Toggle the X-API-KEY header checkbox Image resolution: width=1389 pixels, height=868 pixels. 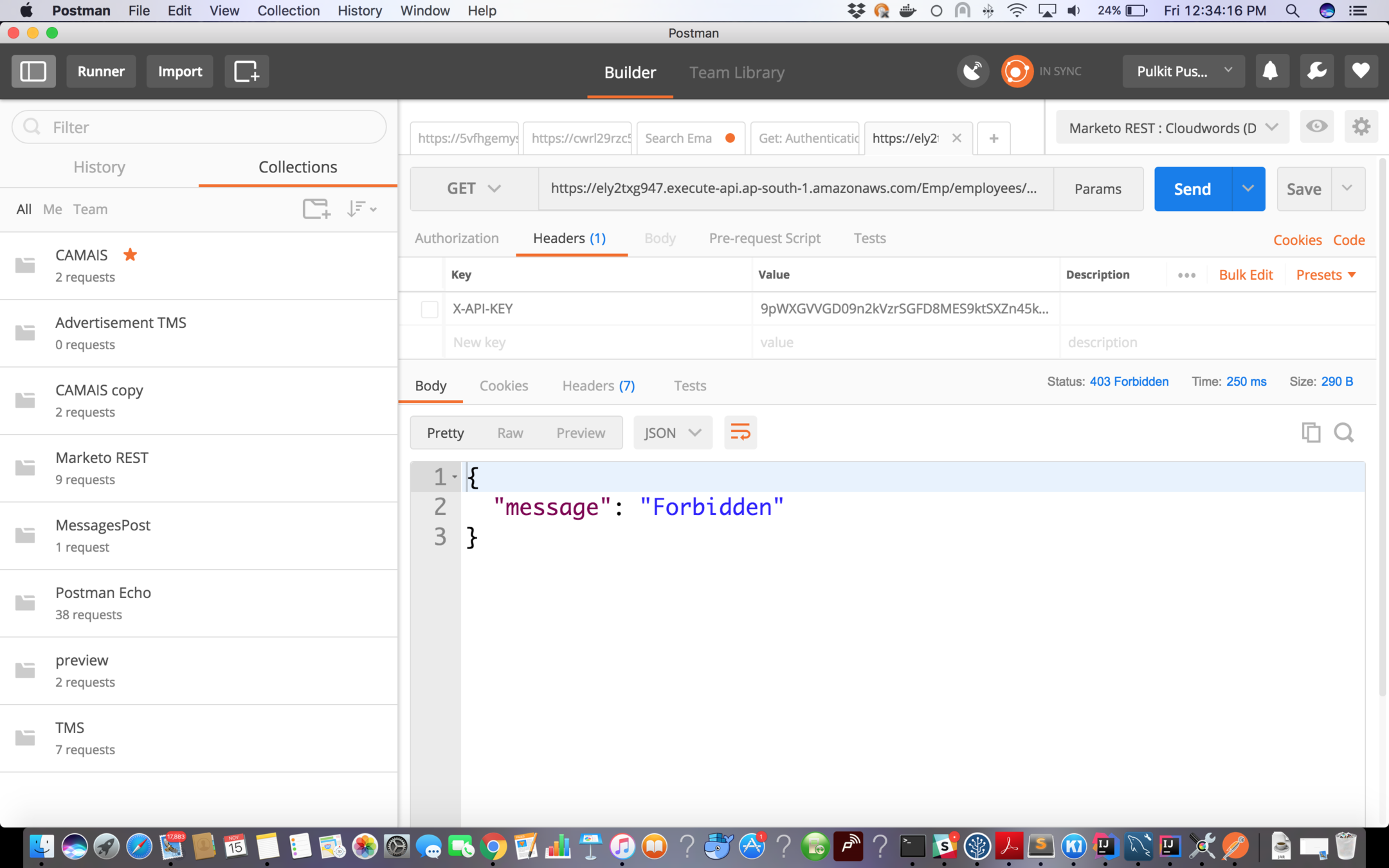[x=430, y=309]
